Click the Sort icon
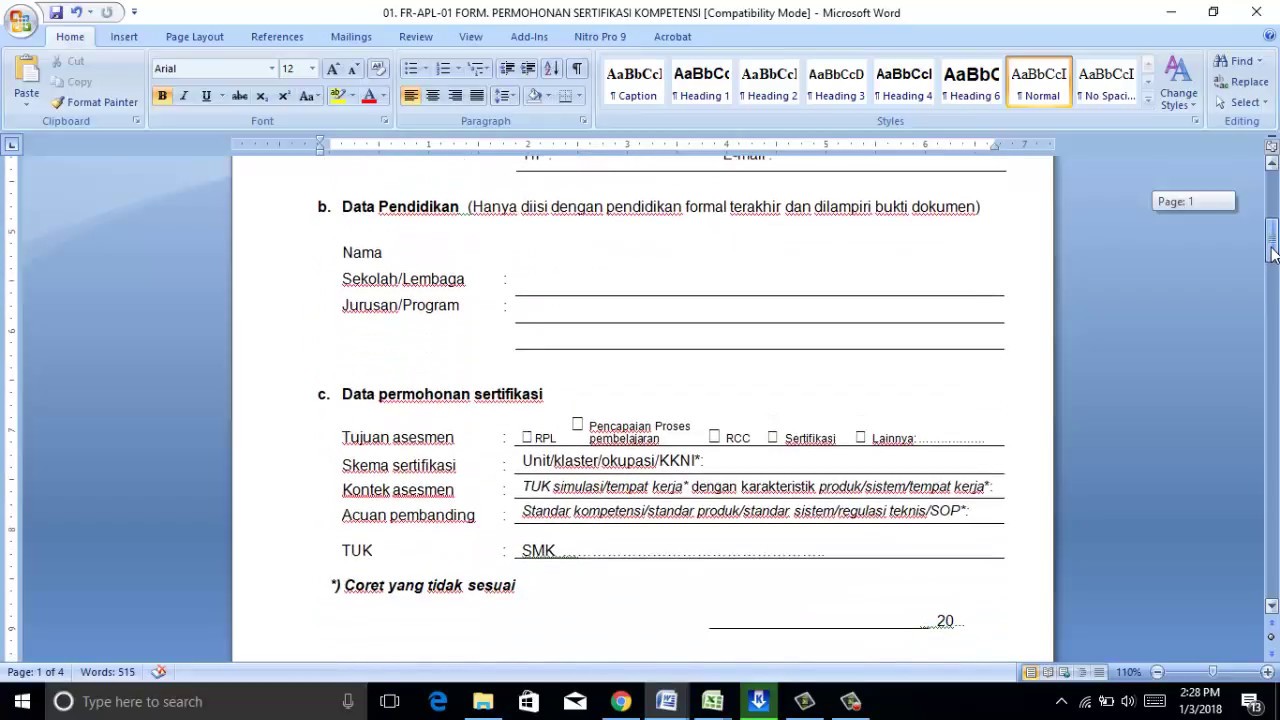 point(551,68)
